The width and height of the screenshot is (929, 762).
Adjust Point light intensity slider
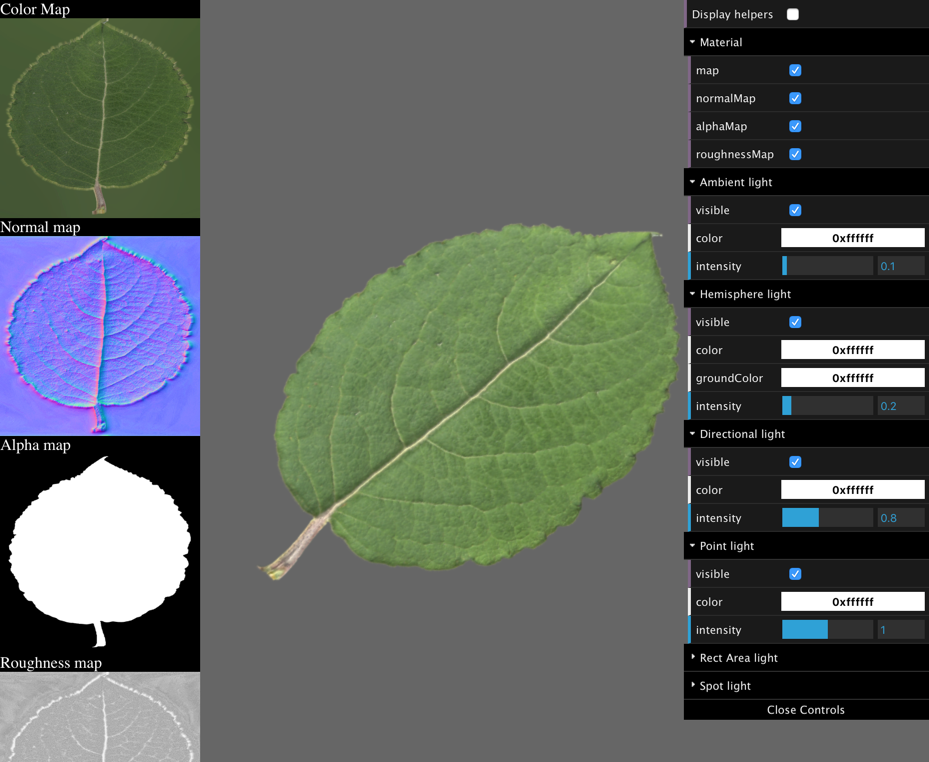(828, 630)
